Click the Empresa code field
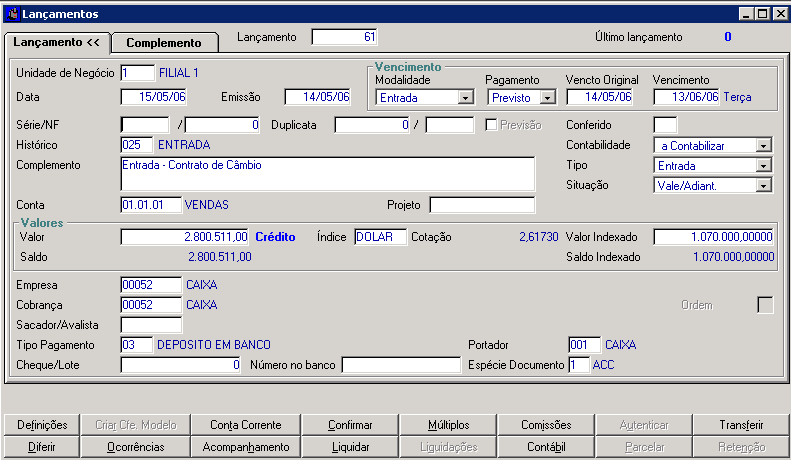 [x=151, y=284]
